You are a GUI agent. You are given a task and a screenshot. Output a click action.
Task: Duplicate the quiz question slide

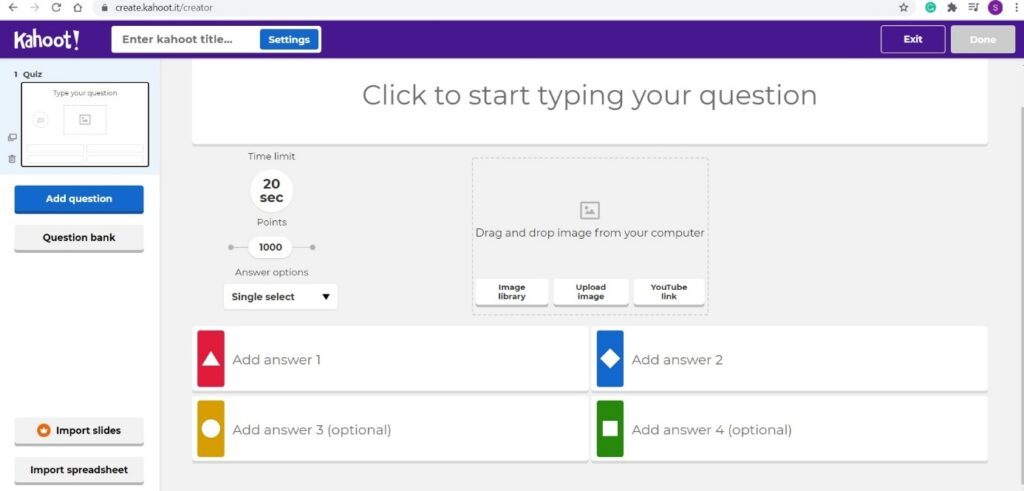tap(12, 138)
